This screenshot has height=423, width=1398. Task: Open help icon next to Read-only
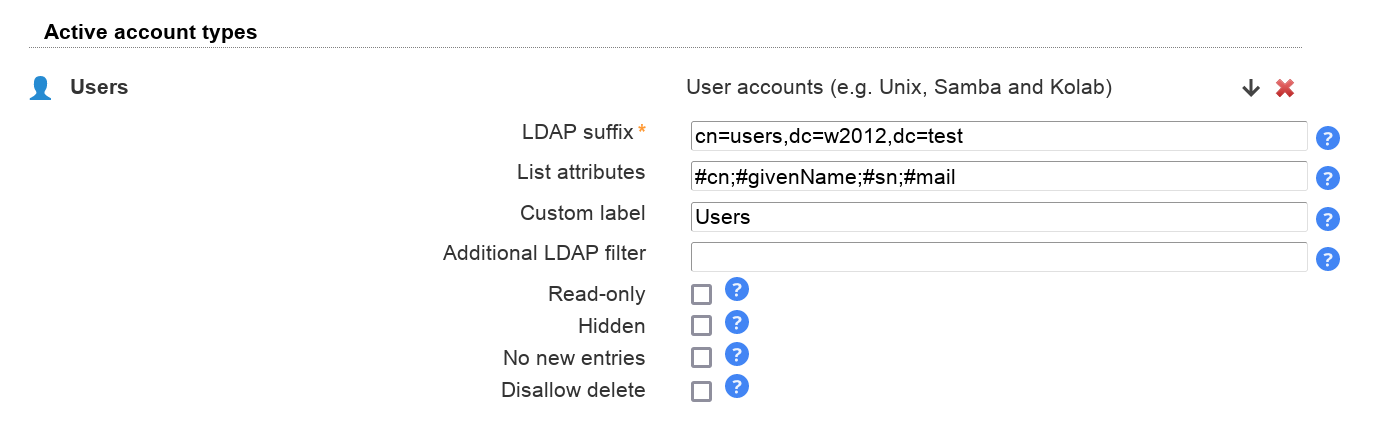pos(737,290)
